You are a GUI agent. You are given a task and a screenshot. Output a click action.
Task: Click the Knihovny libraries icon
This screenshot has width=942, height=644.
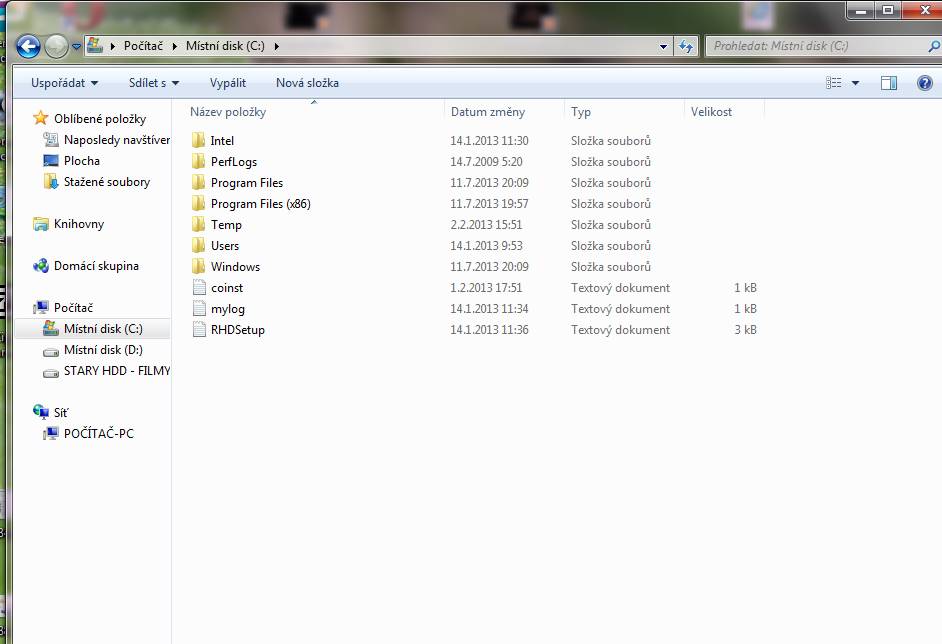pyautogui.click(x=40, y=223)
